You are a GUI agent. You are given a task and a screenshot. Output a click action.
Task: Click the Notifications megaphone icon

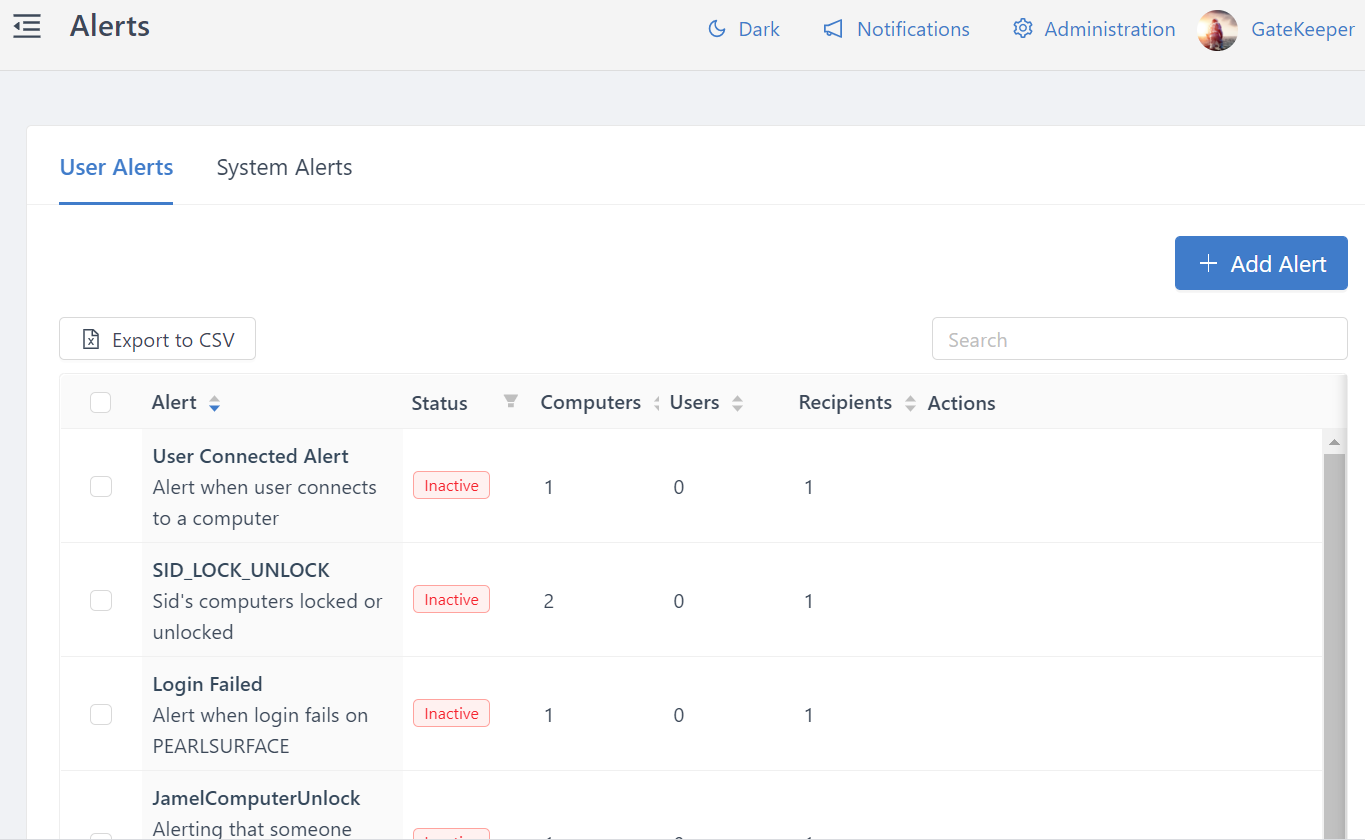pos(833,29)
